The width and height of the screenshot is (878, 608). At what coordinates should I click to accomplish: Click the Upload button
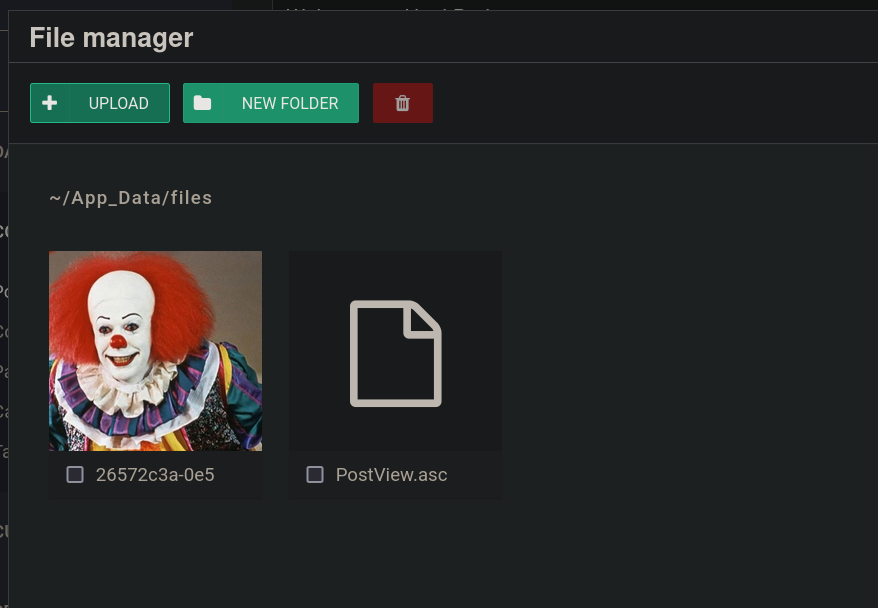pos(100,103)
